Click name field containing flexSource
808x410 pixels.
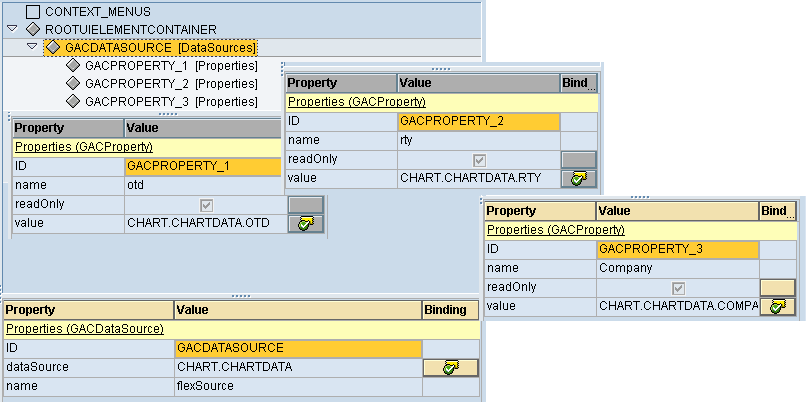(298, 386)
